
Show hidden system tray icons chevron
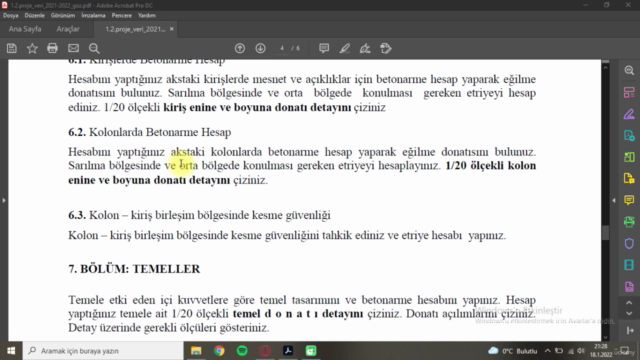point(548,351)
